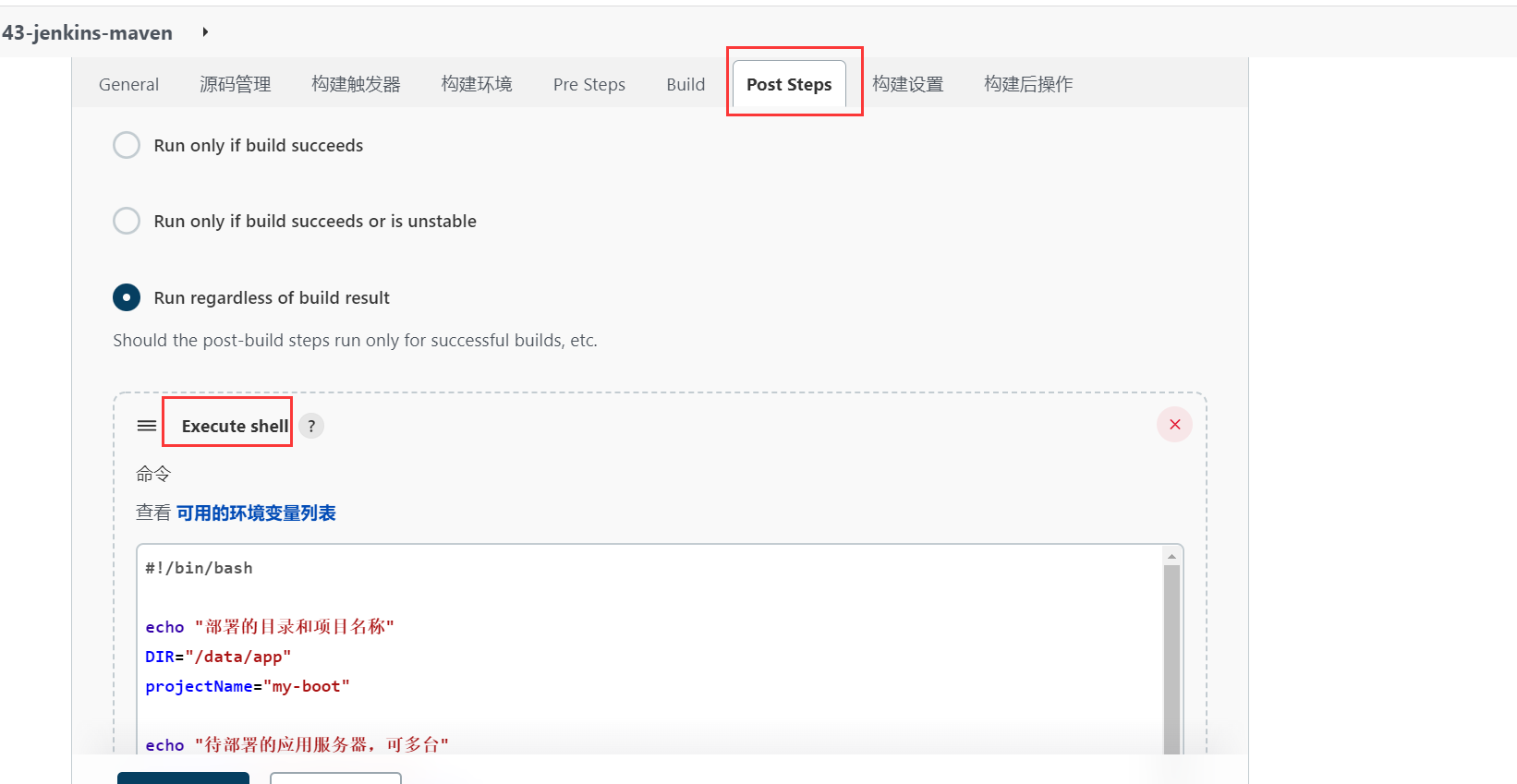Image resolution: width=1517 pixels, height=784 pixels.
Task: Click the '#!/bin/bash' line in the script
Action: 199,568
